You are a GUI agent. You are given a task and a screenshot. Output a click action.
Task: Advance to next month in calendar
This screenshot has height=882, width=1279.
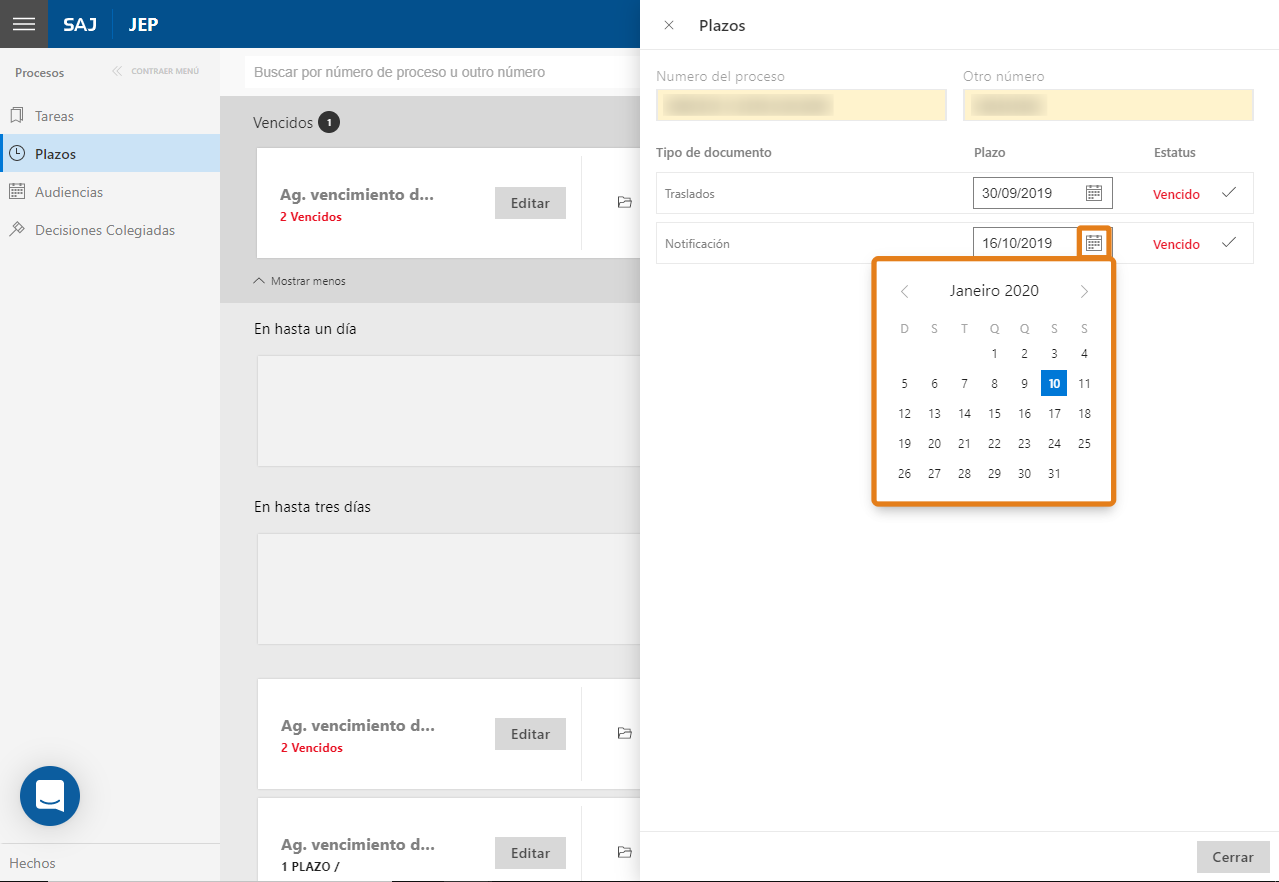[x=1084, y=292]
